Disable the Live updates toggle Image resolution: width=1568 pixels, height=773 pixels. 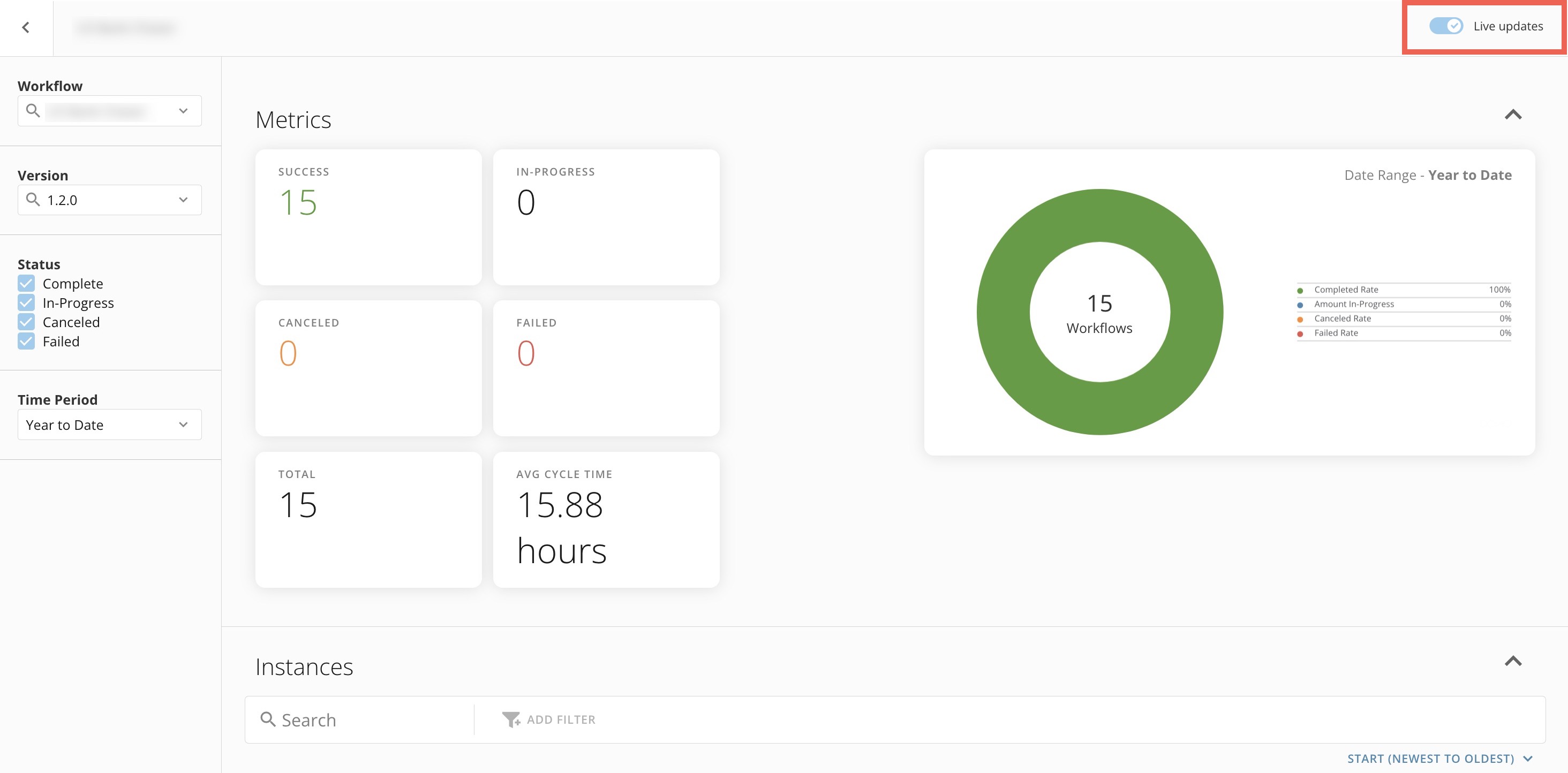1447,26
